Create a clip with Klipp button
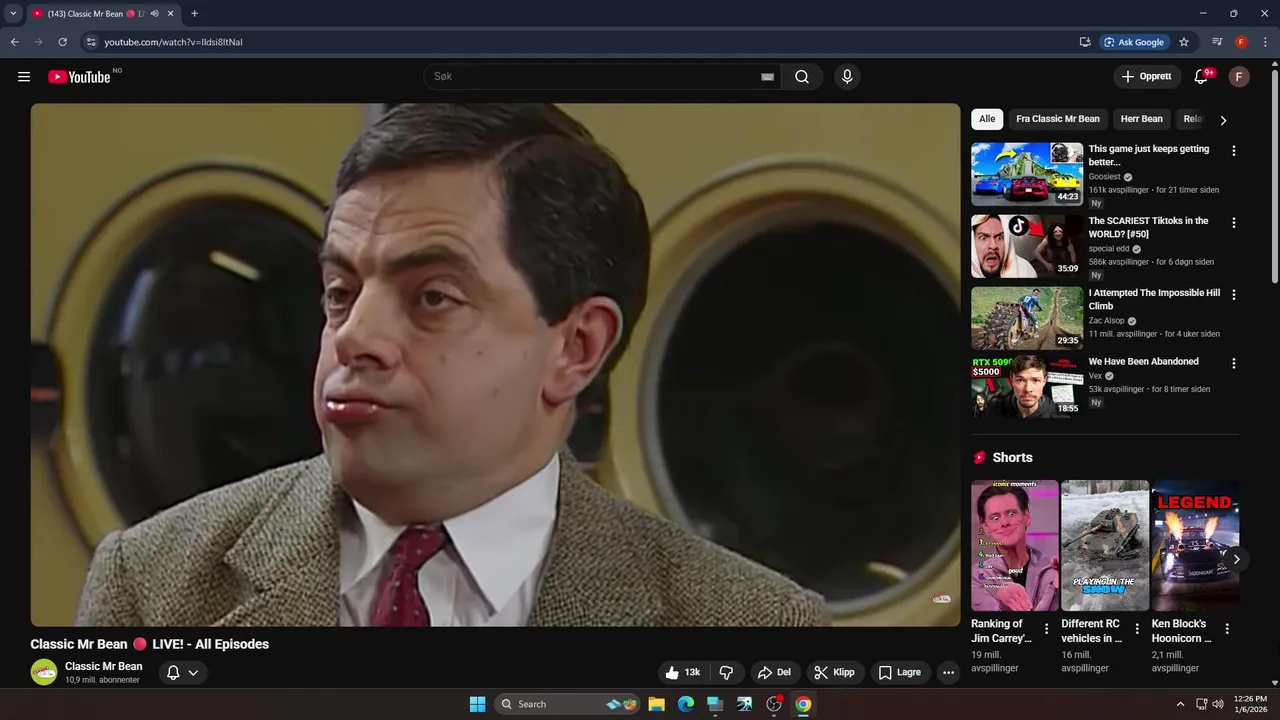This screenshot has width=1280, height=720. [834, 672]
